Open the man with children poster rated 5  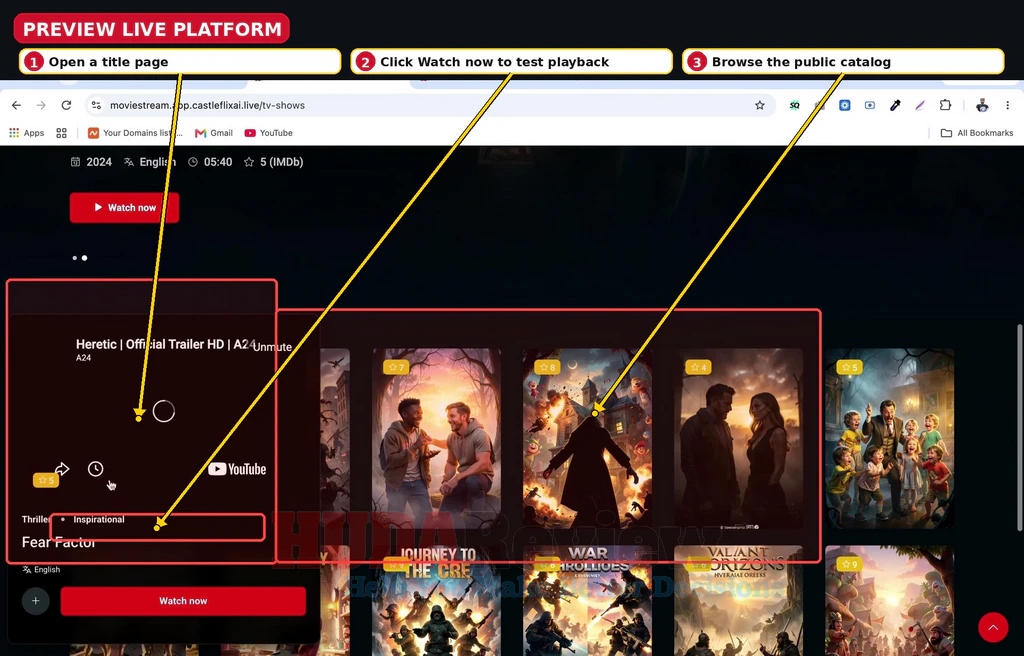click(x=889, y=438)
